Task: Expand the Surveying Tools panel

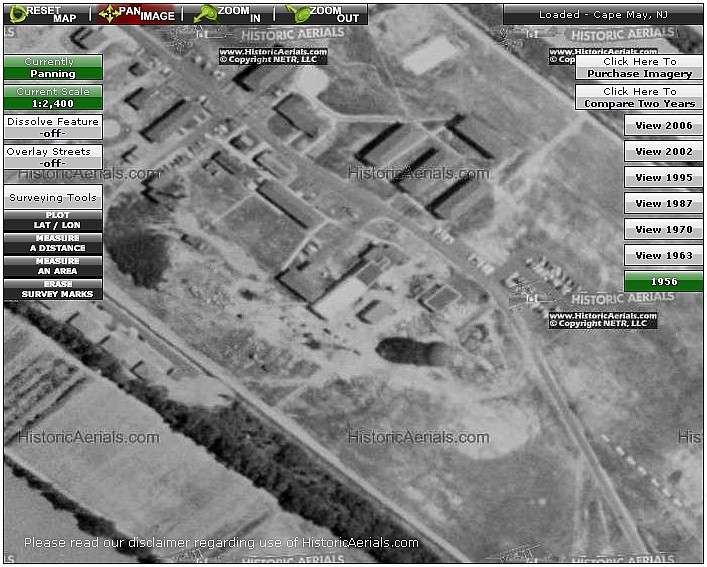Action: tap(53, 197)
